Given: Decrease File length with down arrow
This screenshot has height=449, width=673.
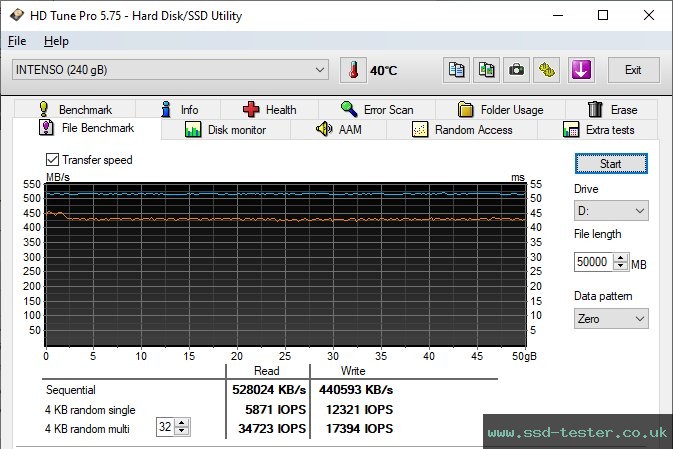Looking at the screenshot, I should [621, 267].
